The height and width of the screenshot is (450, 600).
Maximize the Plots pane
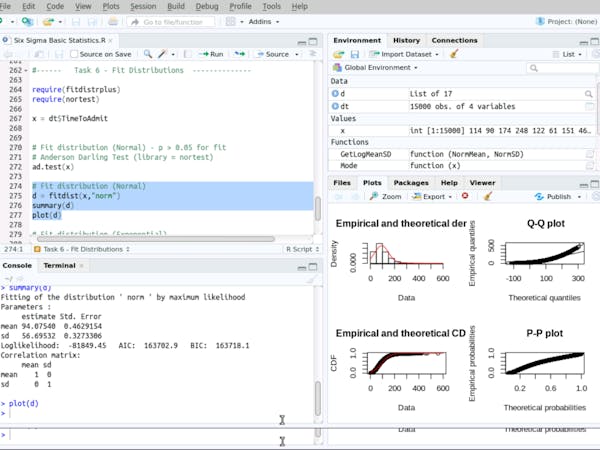[595, 184]
